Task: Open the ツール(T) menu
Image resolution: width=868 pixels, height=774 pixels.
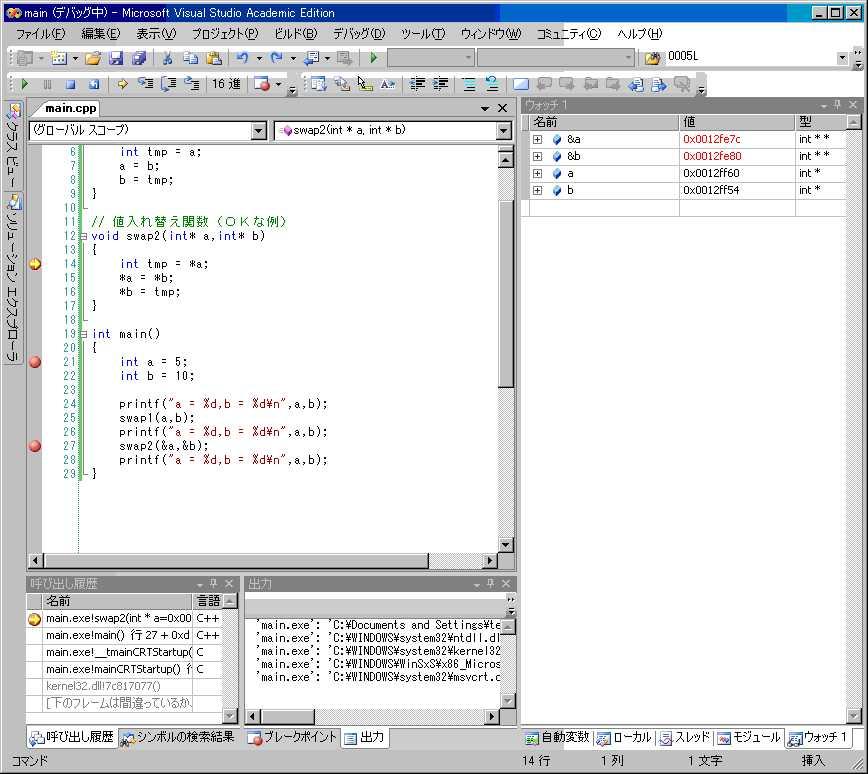Action: [423, 34]
